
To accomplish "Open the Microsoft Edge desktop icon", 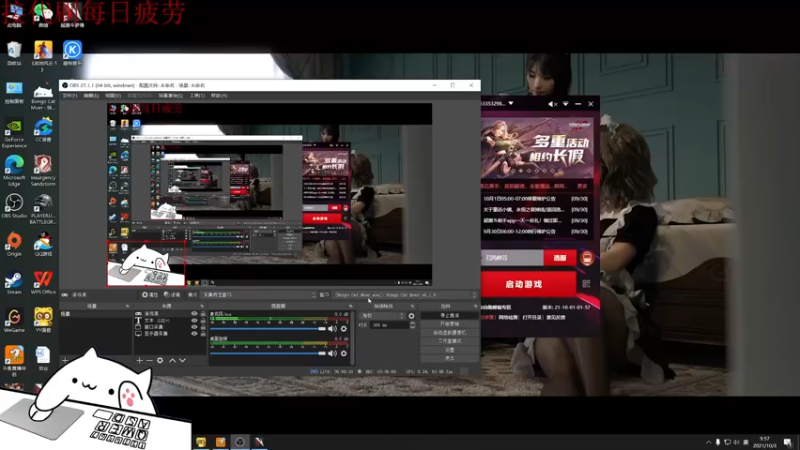I will (x=14, y=171).
